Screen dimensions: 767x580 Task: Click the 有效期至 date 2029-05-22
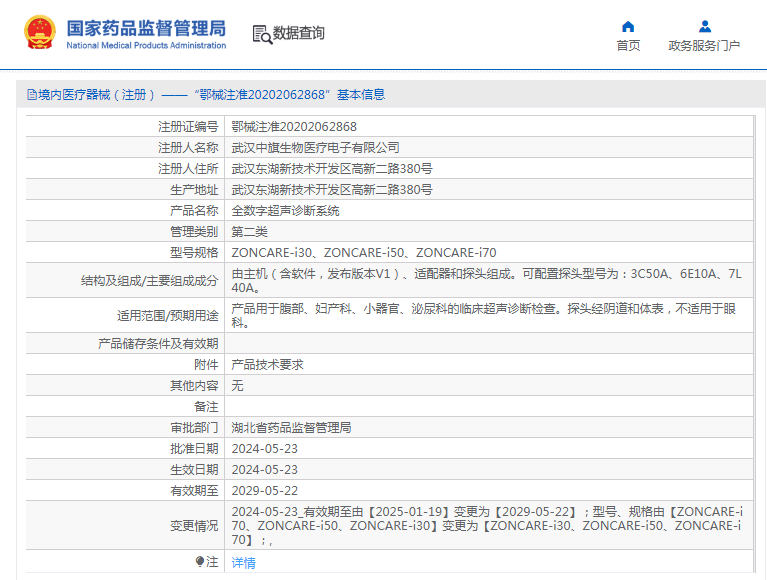tap(265, 491)
